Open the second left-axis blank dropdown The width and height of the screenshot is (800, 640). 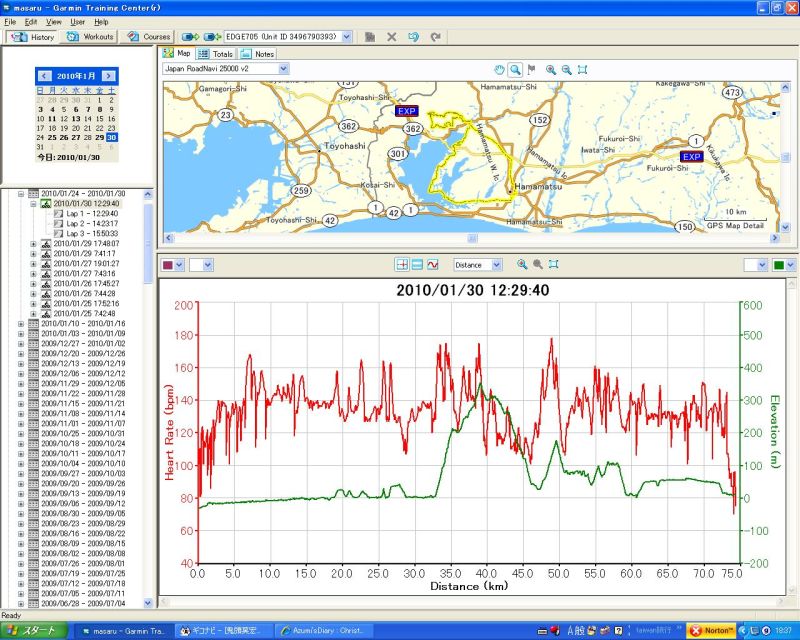pos(207,265)
